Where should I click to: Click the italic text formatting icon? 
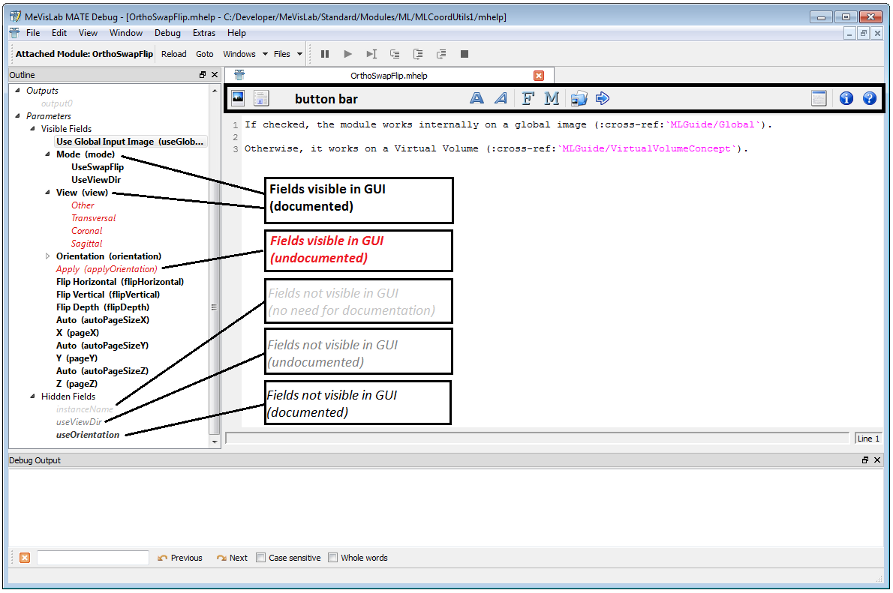502,98
